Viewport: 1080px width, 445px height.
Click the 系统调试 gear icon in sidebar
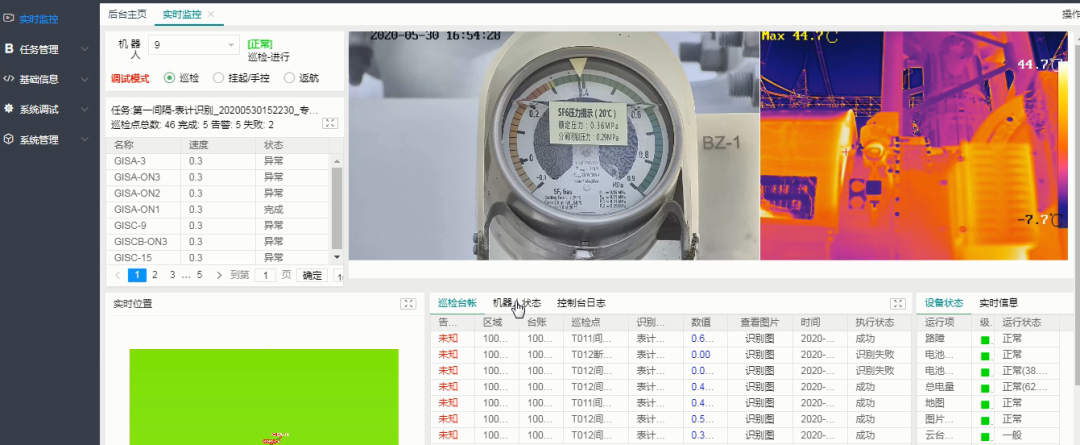click(x=10, y=109)
